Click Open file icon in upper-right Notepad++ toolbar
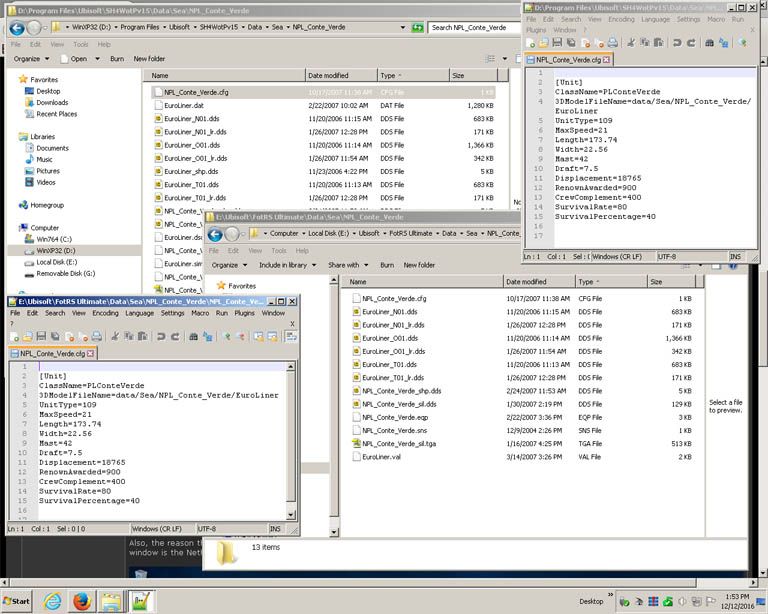 point(543,43)
